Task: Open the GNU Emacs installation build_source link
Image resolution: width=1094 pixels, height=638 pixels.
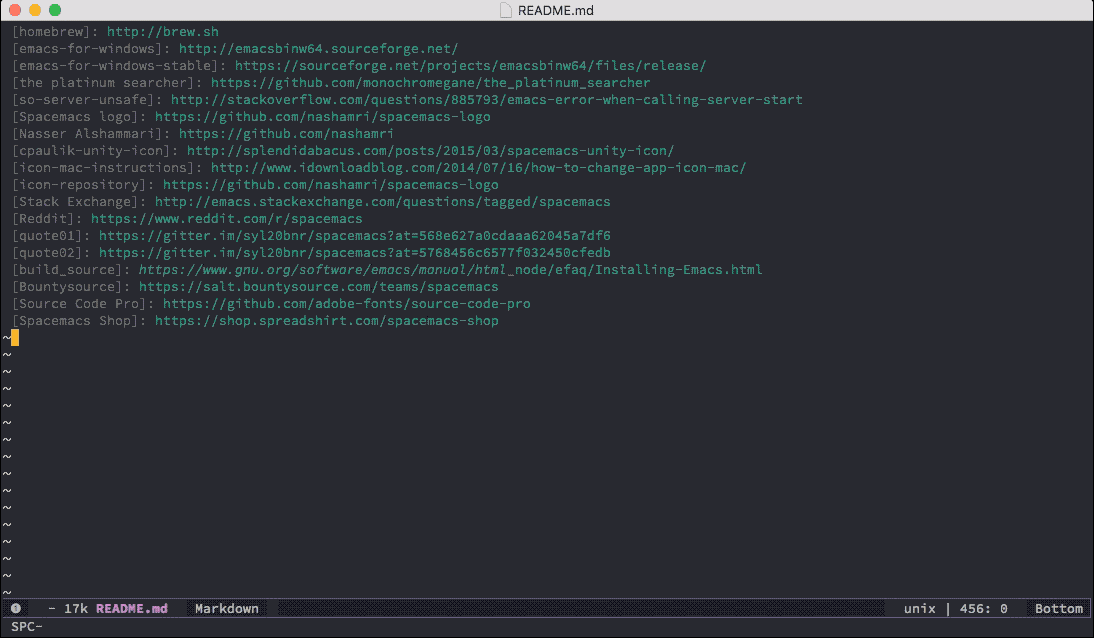Action: (444, 269)
